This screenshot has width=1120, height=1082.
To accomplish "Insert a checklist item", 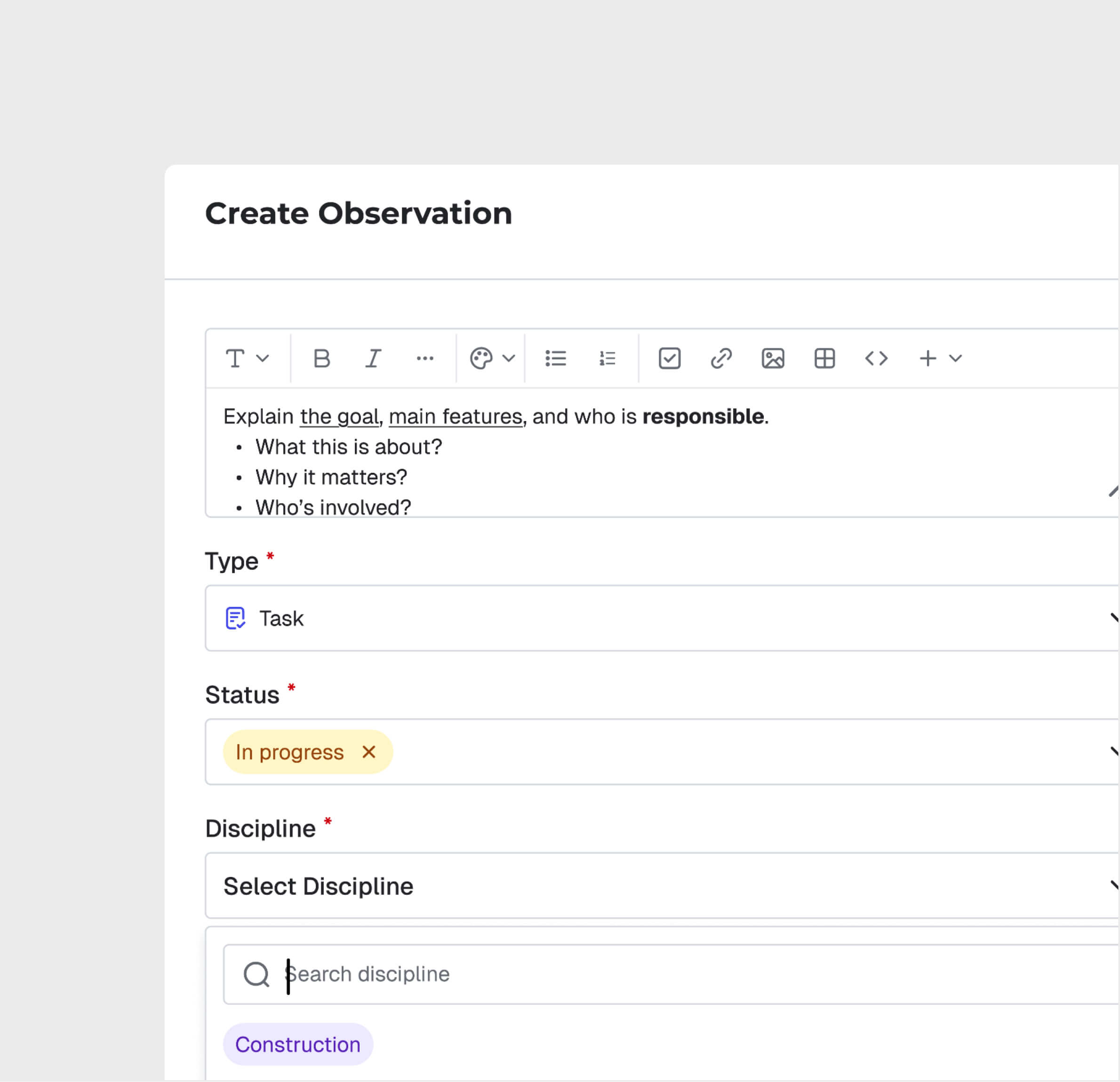I will [x=670, y=358].
